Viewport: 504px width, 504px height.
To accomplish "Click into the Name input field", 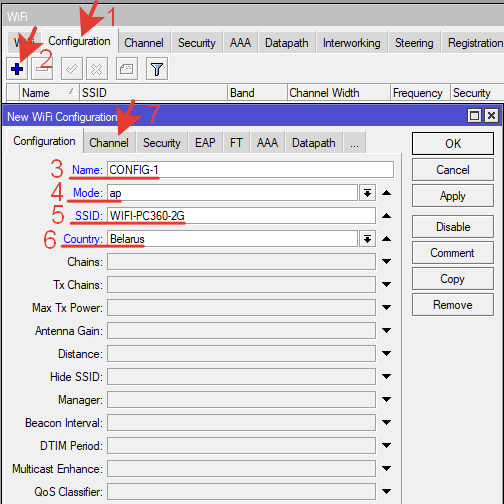I will coord(250,170).
